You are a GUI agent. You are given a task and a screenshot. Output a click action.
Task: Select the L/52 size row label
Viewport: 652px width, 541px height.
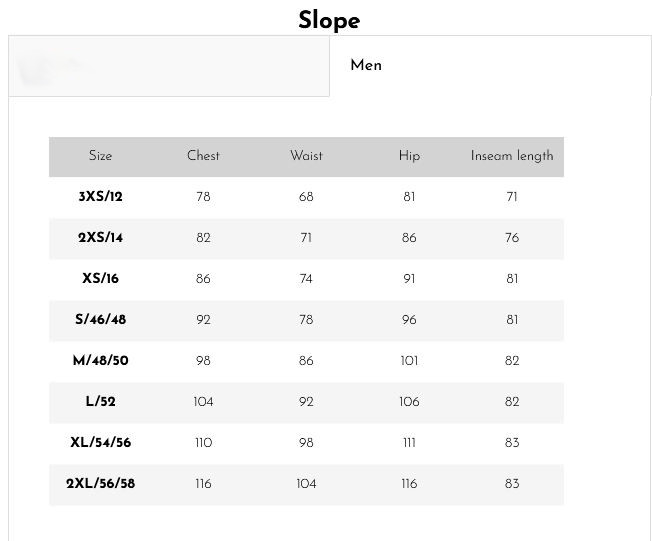pos(100,402)
